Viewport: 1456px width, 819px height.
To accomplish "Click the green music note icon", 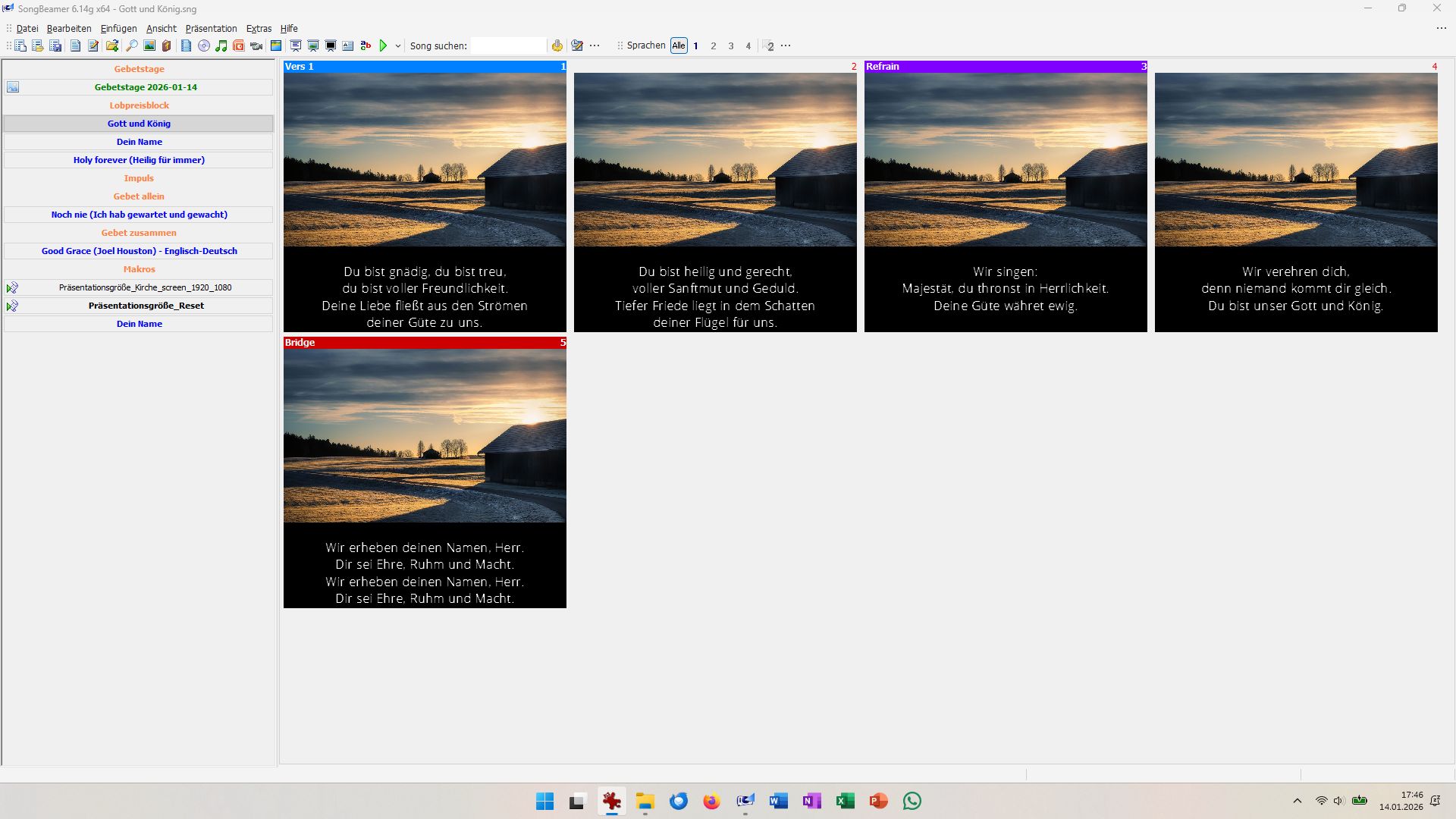I will 221,45.
